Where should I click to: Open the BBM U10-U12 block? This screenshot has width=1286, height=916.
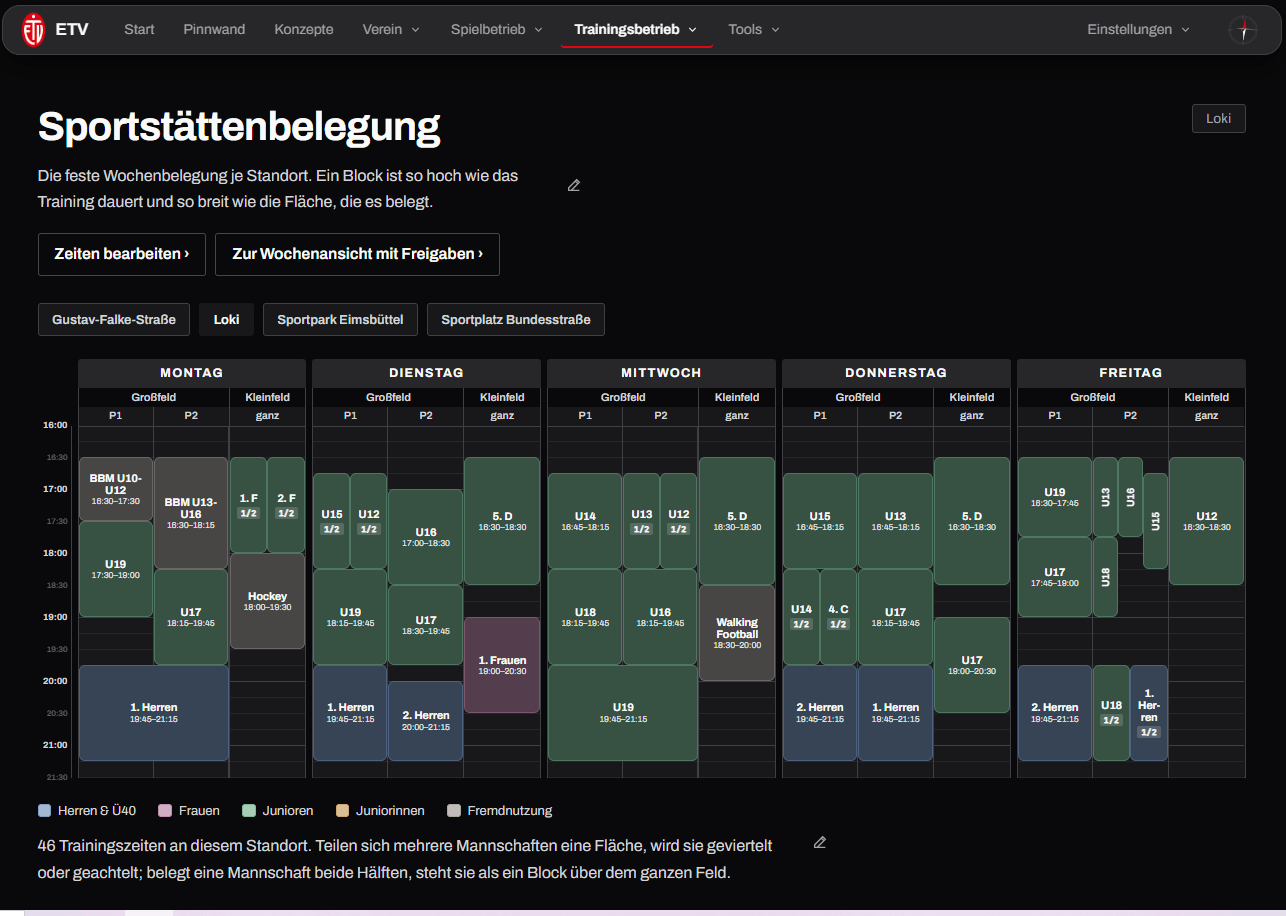coord(116,489)
